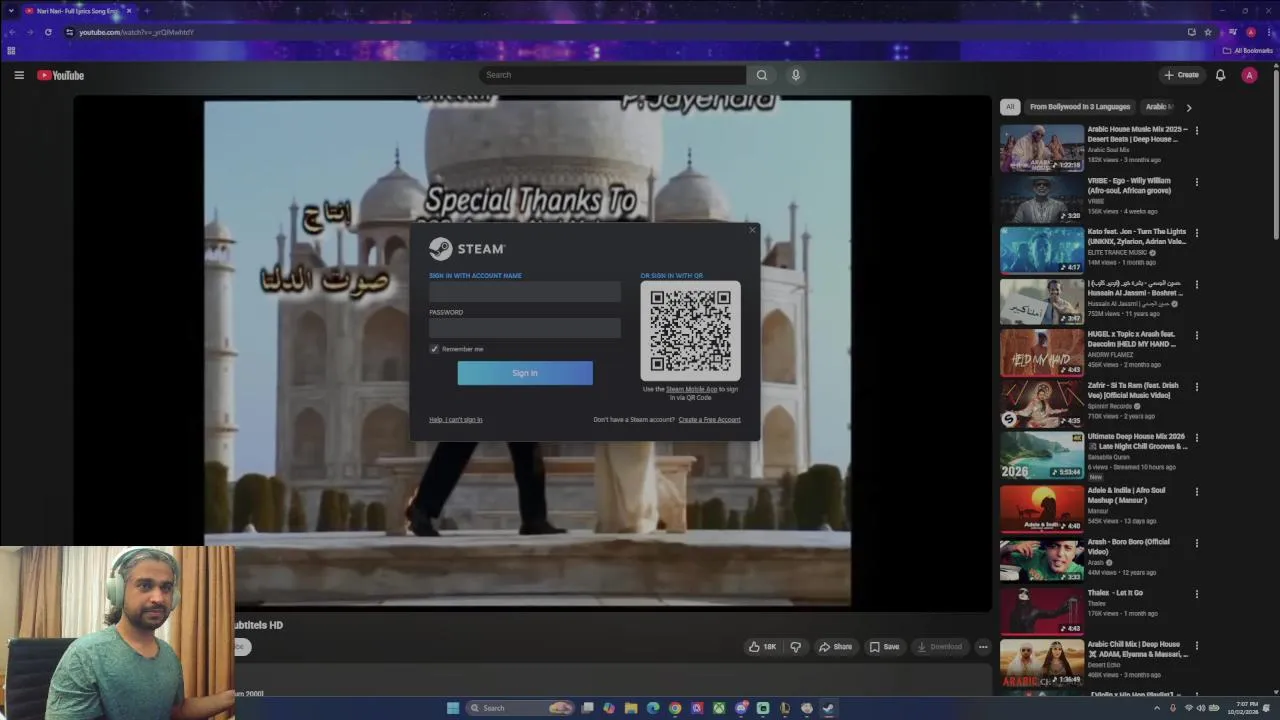The width and height of the screenshot is (1280, 720).
Task: Open the Steam Mobile App link
Action: tap(692, 389)
